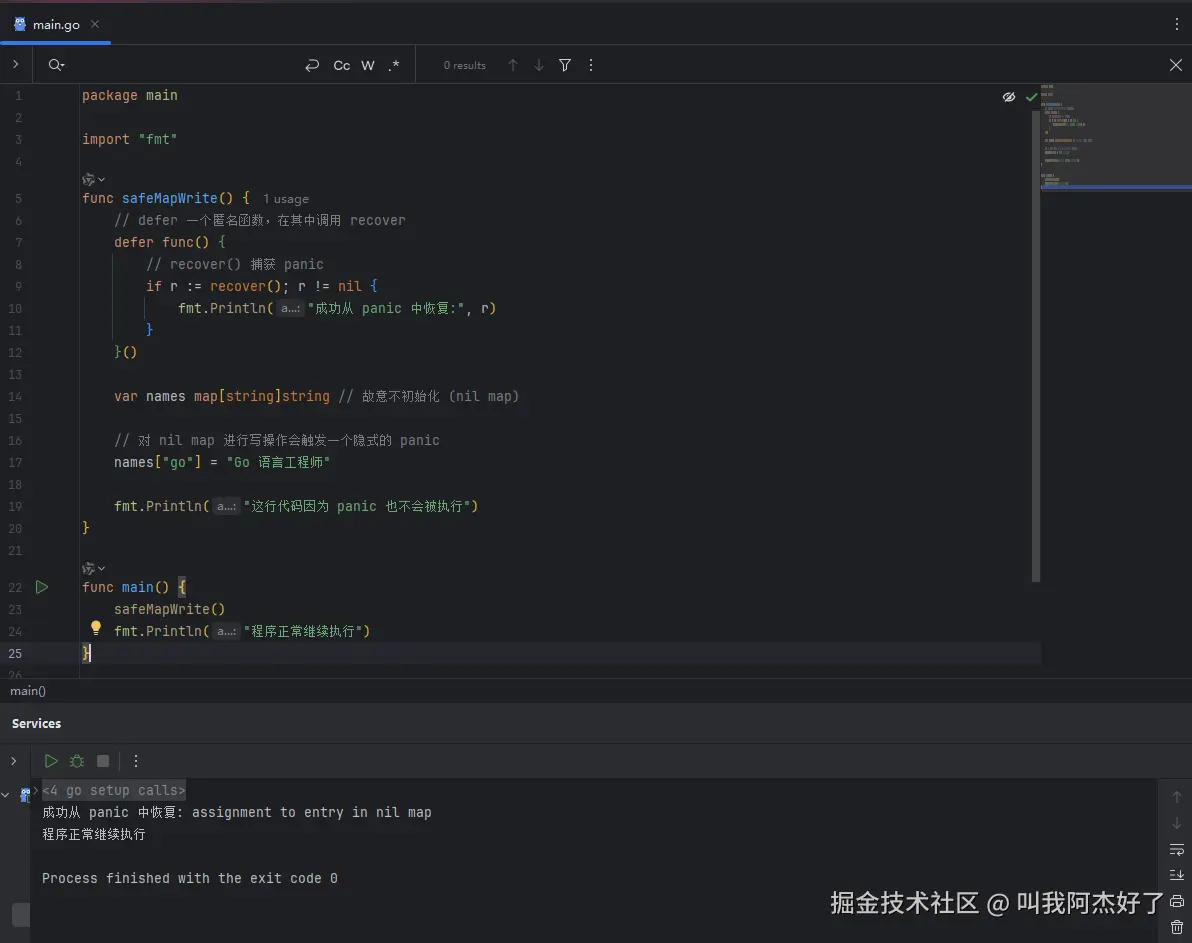Click main() breadcrumb
The width and height of the screenshot is (1192, 943).
click(x=28, y=691)
